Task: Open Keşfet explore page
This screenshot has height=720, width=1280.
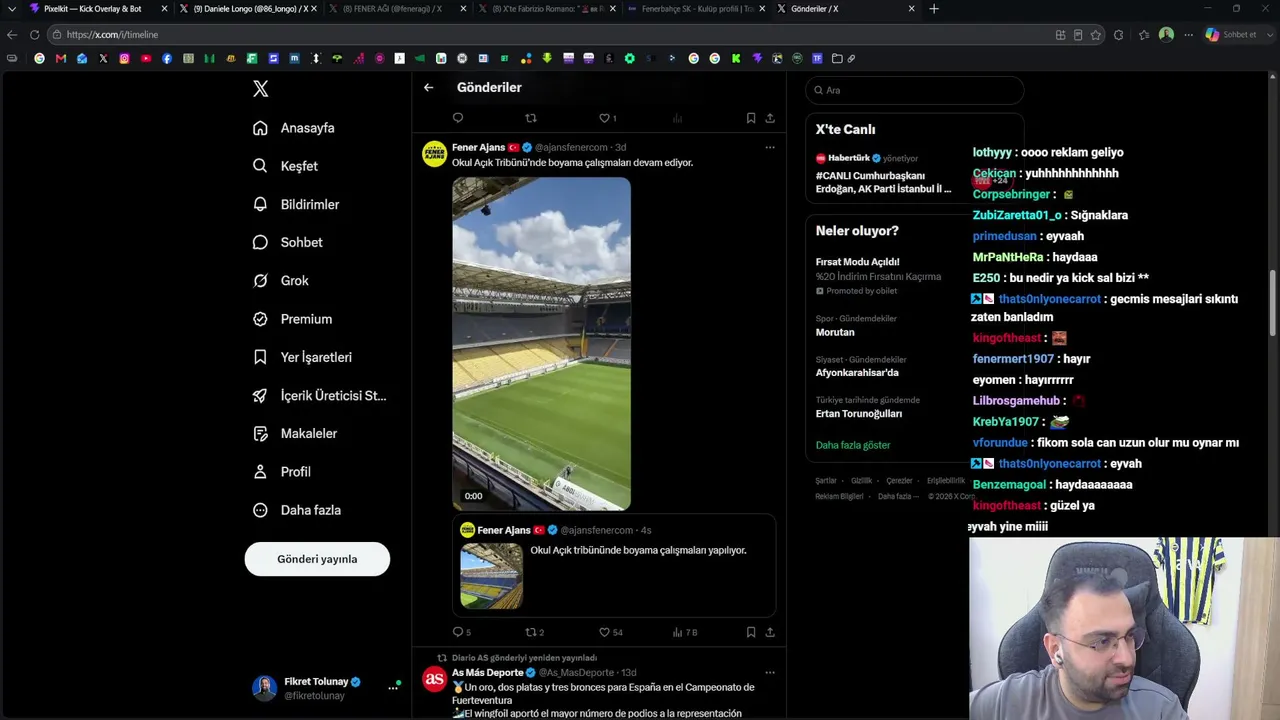Action: click(286, 166)
